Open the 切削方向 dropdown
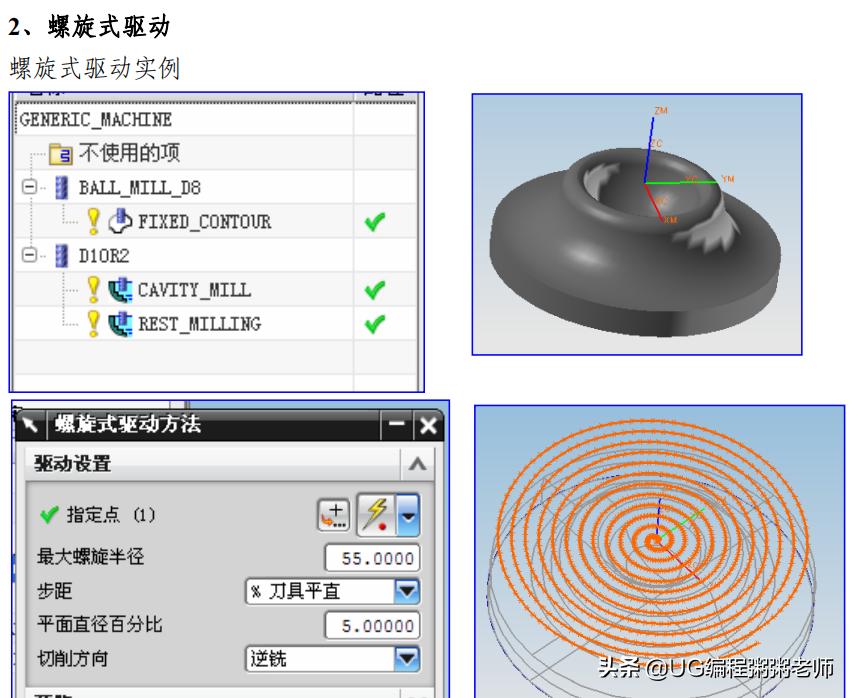The height and width of the screenshot is (698, 852). pos(408,659)
